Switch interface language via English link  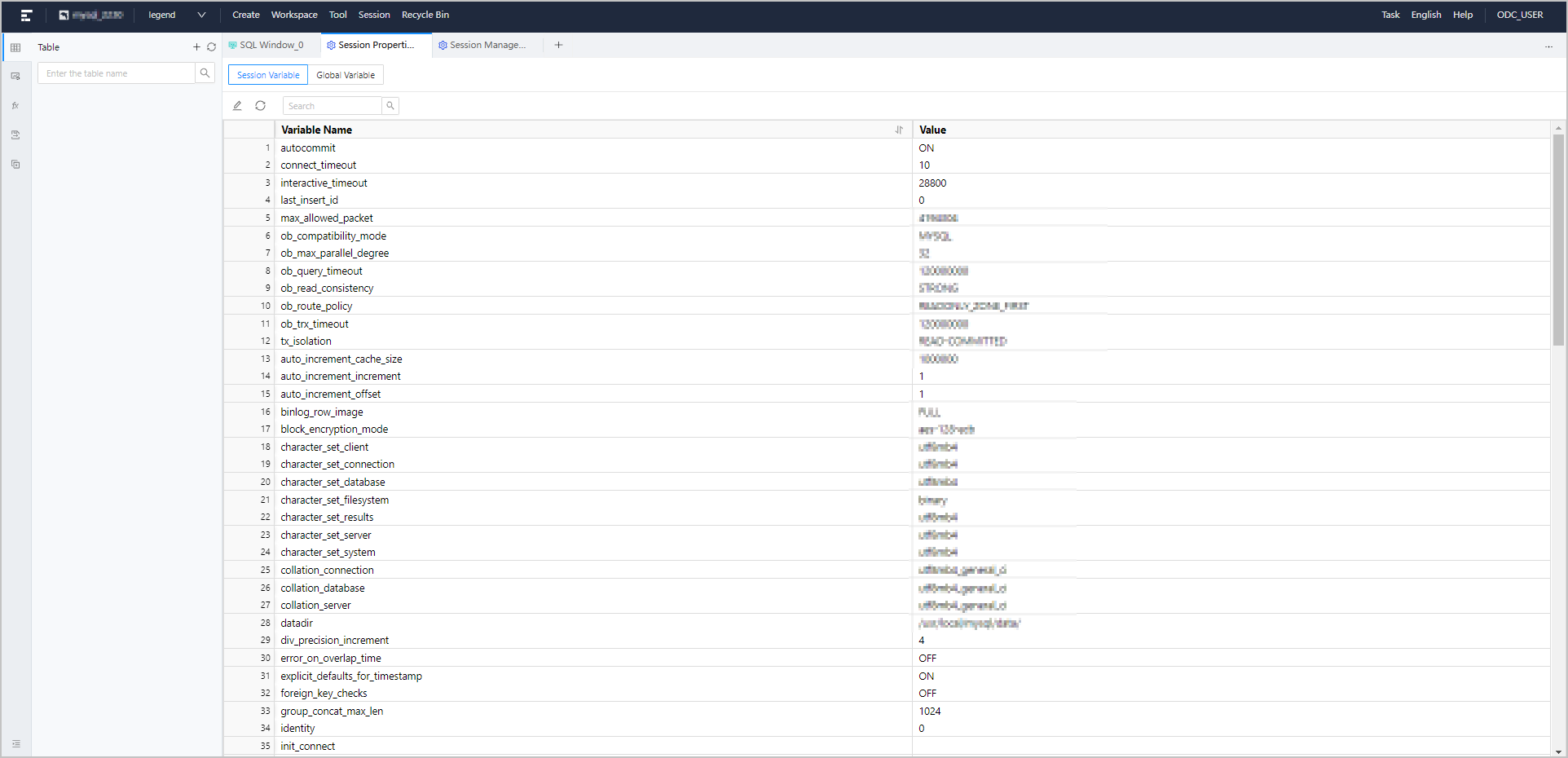tap(1425, 15)
